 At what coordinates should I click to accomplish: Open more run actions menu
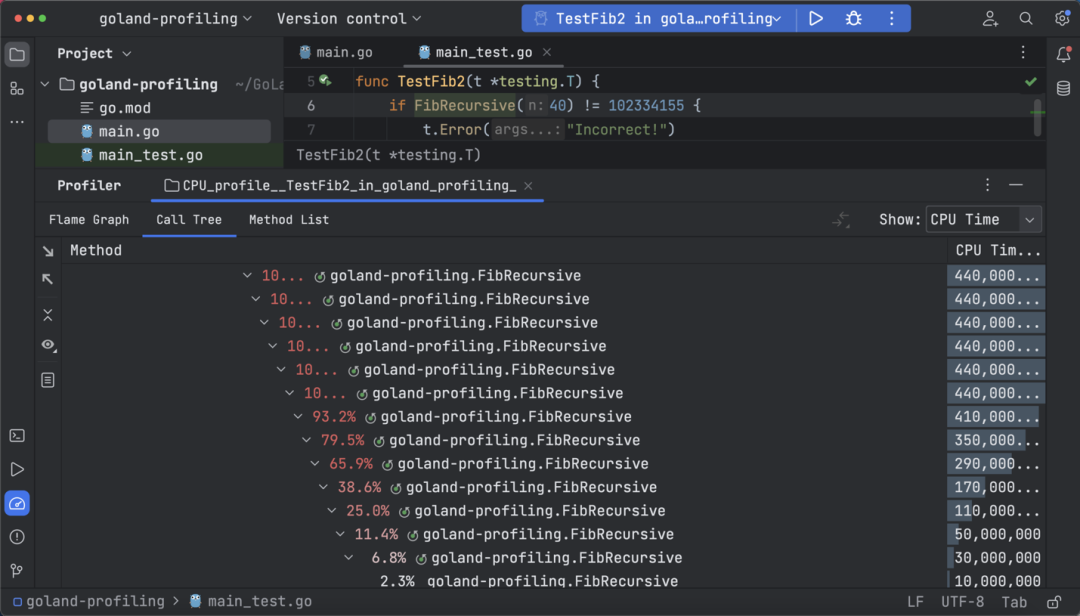tap(891, 19)
